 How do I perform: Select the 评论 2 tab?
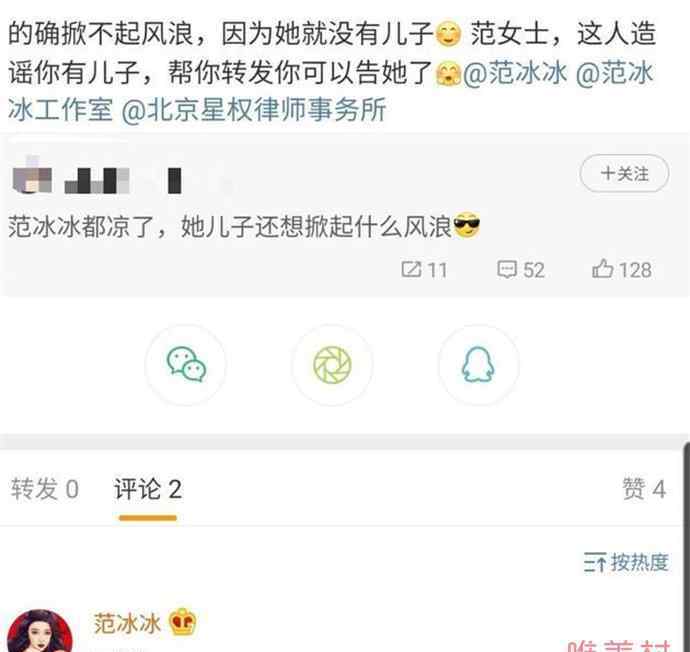pyautogui.click(x=148, y=489)
